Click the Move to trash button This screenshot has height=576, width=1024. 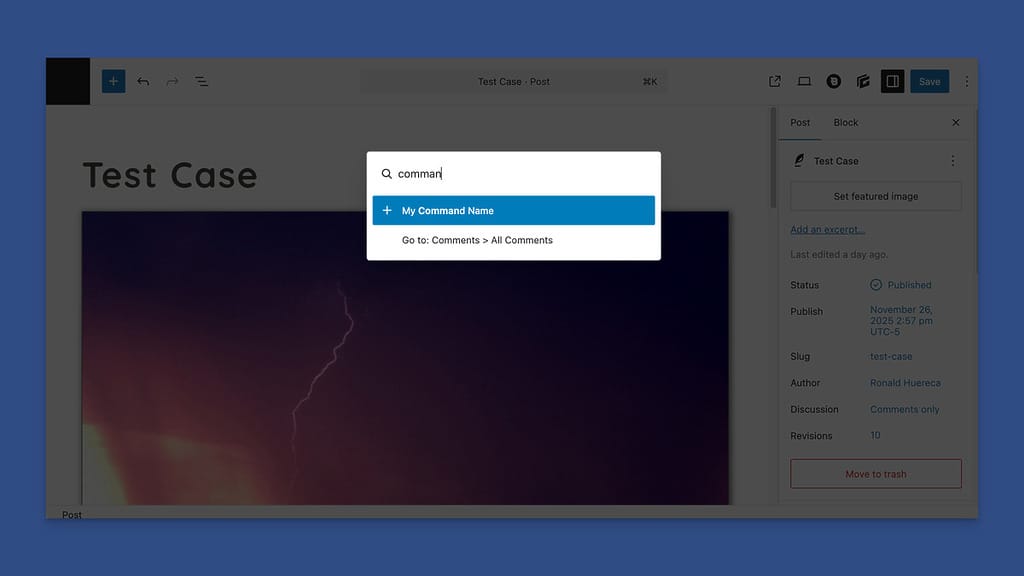875,474
